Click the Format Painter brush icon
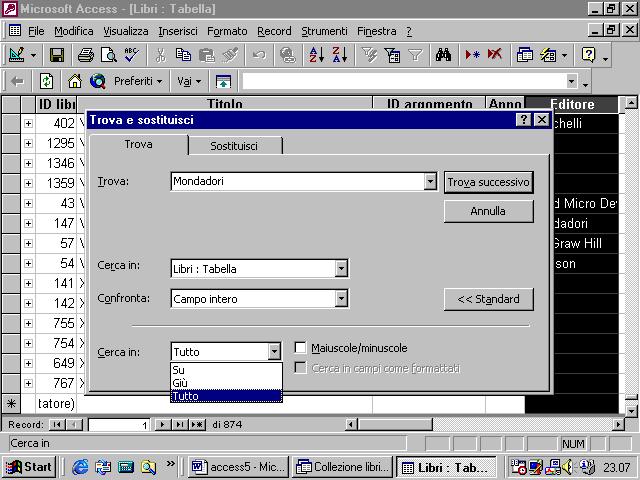 (230, 55)
